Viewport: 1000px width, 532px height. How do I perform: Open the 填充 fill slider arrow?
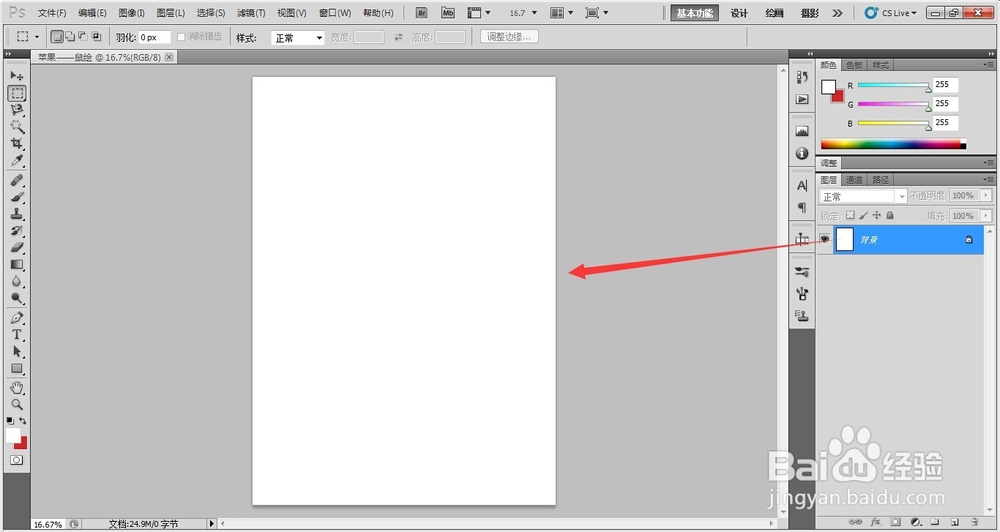point(987,216)
